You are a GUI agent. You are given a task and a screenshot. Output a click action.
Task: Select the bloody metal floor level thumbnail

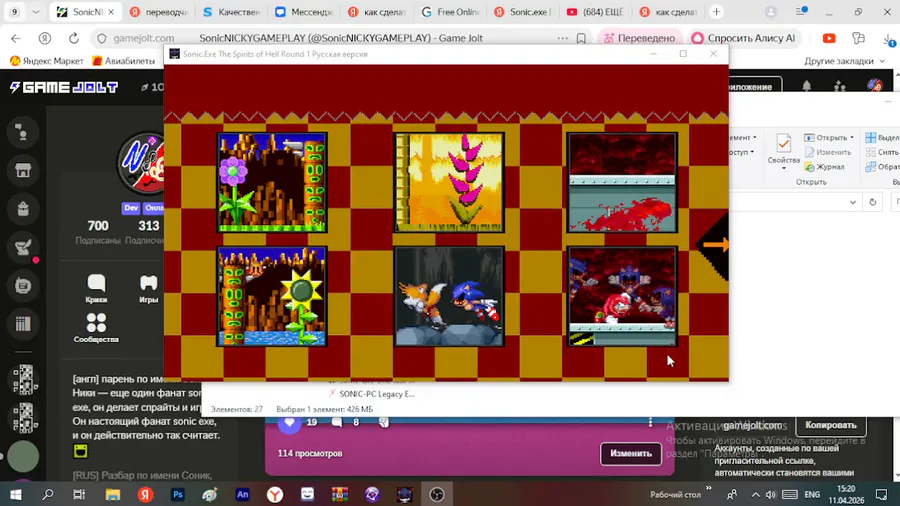tap(622, 182)
